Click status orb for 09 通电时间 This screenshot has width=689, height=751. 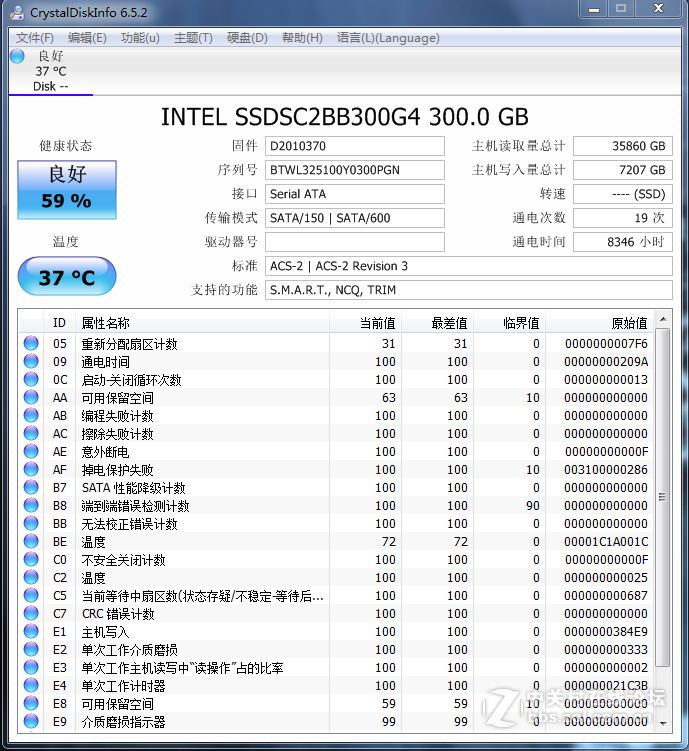tap(31, 361)
